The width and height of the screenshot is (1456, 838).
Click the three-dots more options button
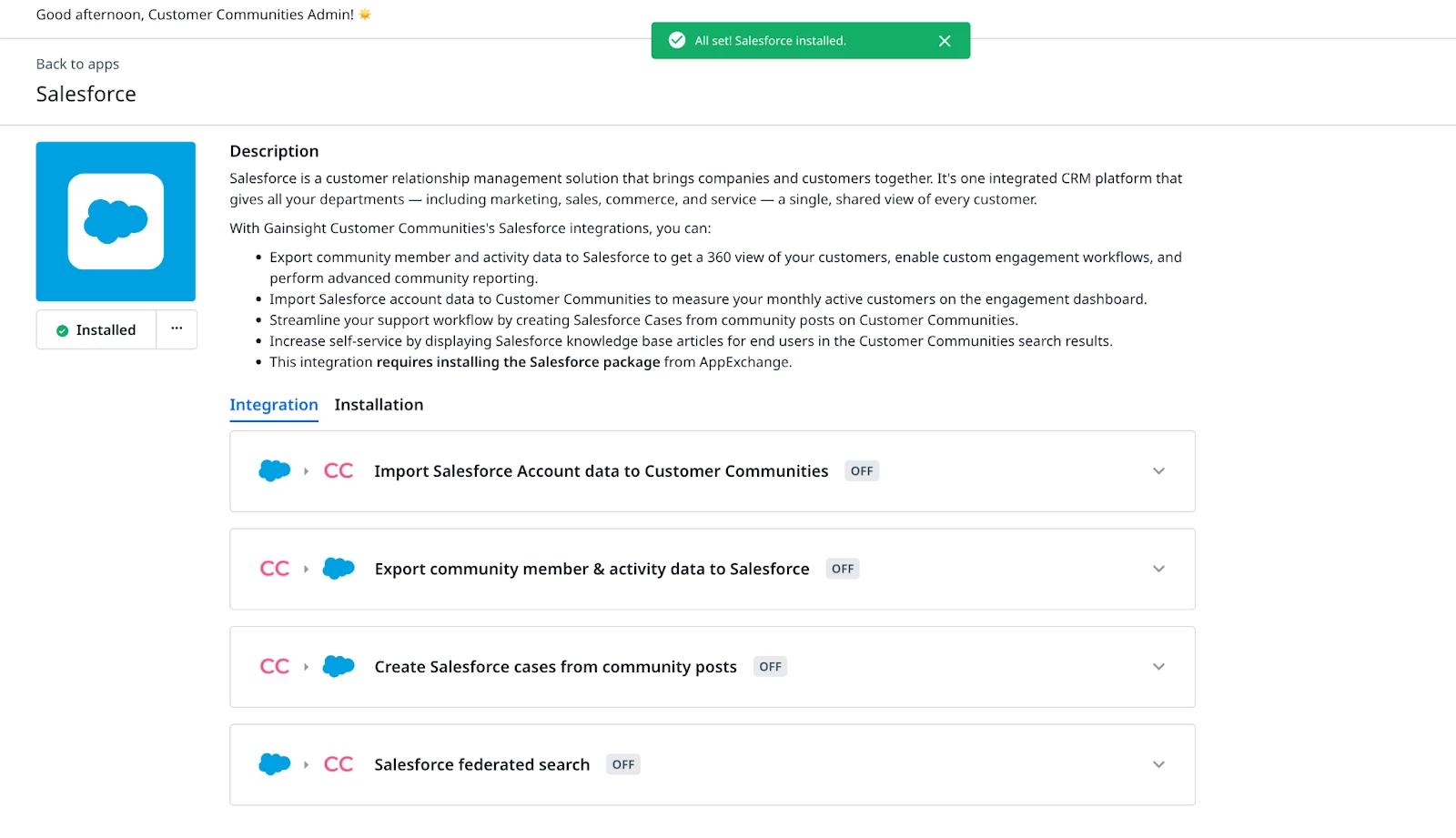click(x=177, y=329)
